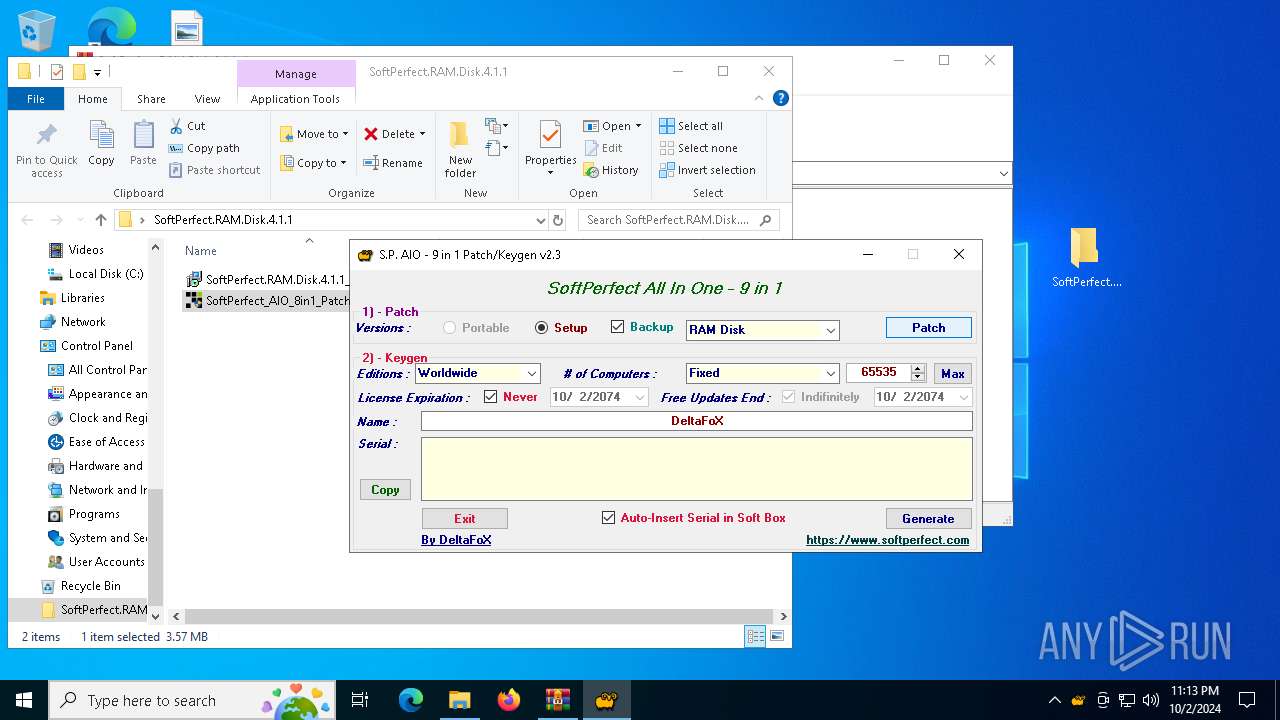Image resolution: width=1280 pixels, height=720 pixels.
Task: Toggle the Backup checkbox
Action: (x=617, y=327)
